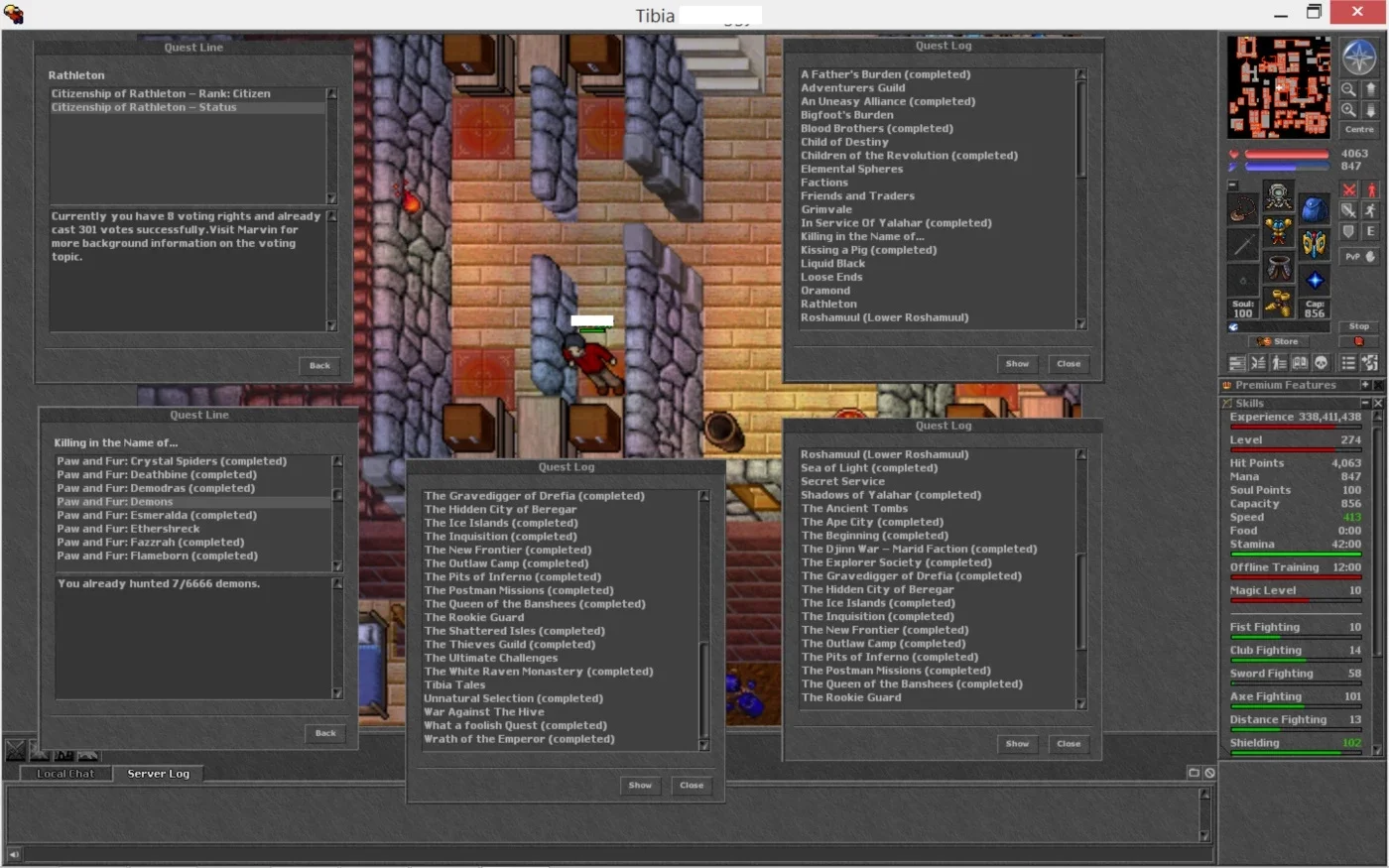
Task: Enable defensive combat mode
Action: tap(1349, 231)
